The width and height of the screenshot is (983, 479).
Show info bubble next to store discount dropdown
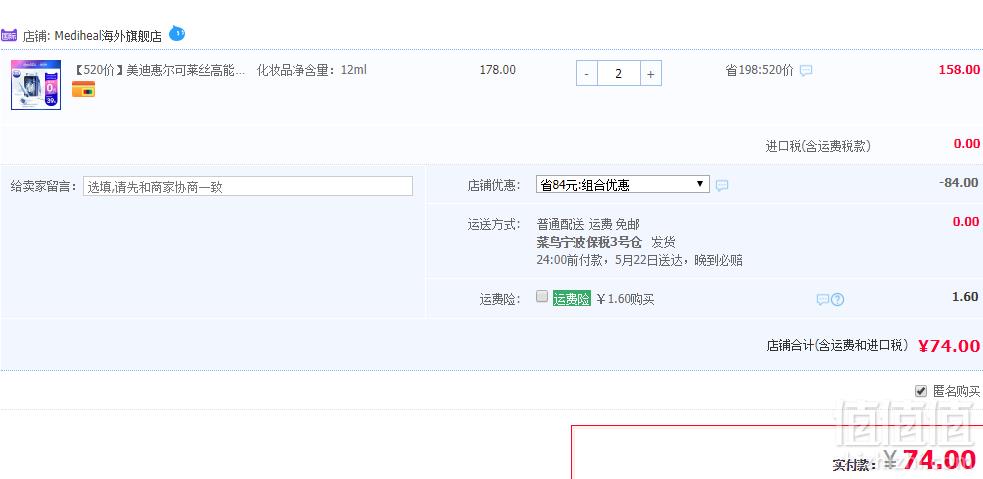(722, 186)
